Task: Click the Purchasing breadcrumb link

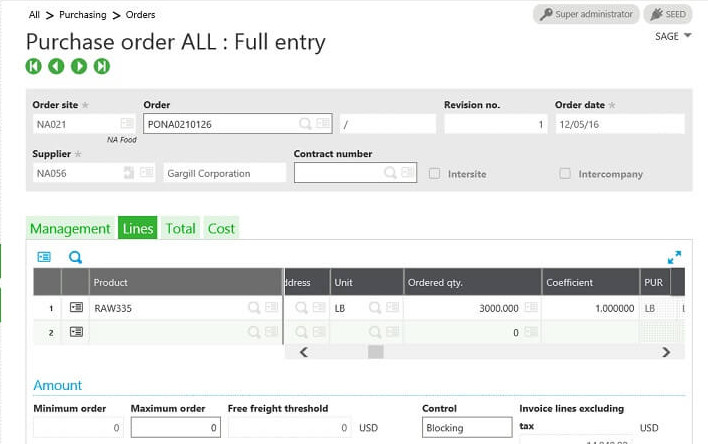Action: coord(82,15)
